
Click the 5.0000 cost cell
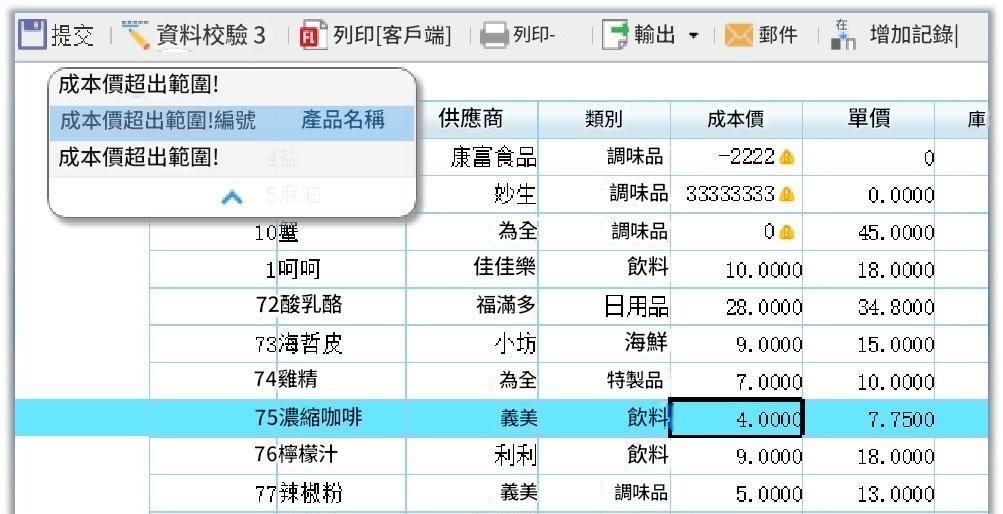click(x=736, y=494)
